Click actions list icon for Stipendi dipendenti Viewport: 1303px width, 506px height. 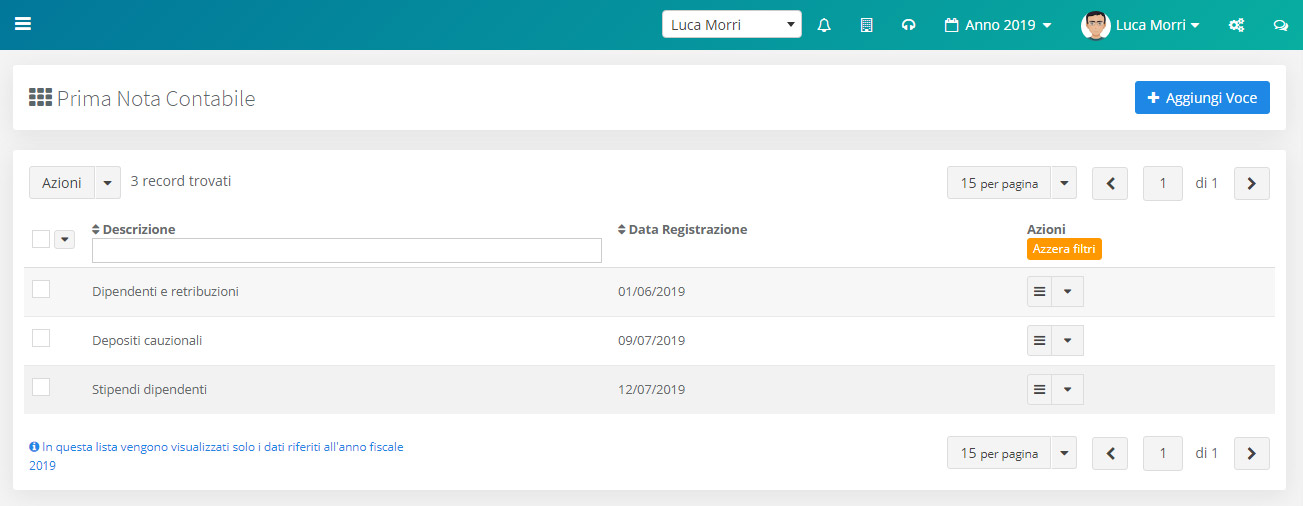point(1040,389)
